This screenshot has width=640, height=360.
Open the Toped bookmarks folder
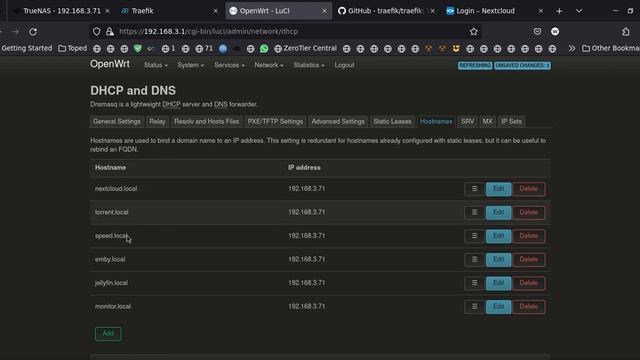point(72,48)
